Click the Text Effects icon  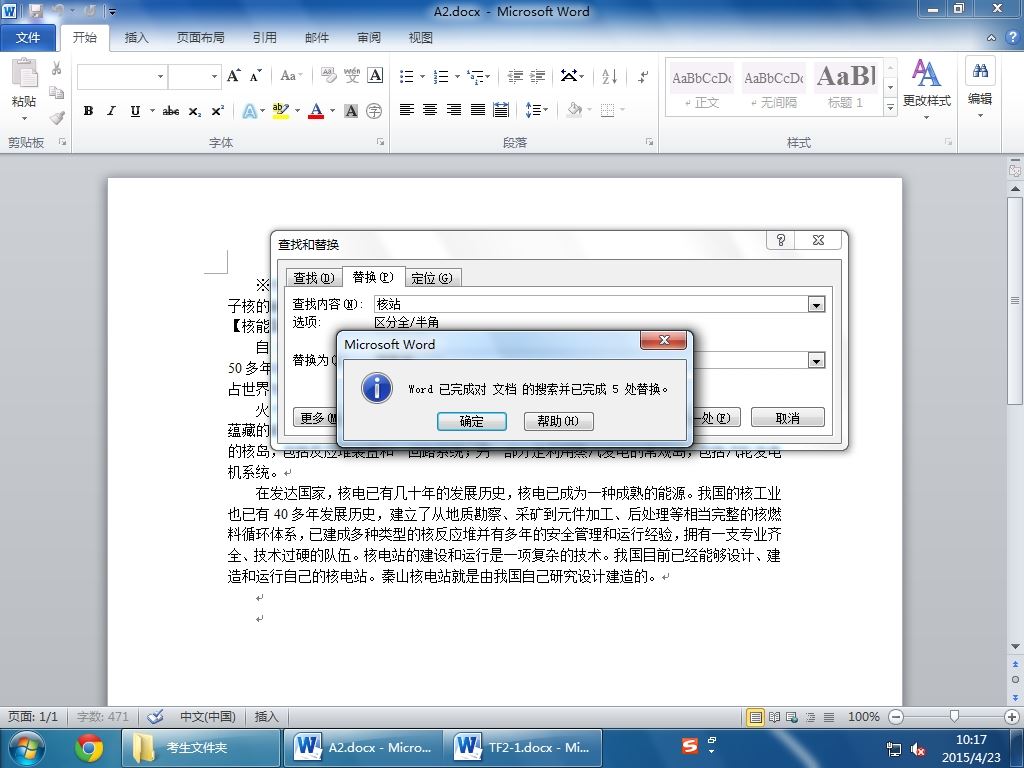point(249,111)
